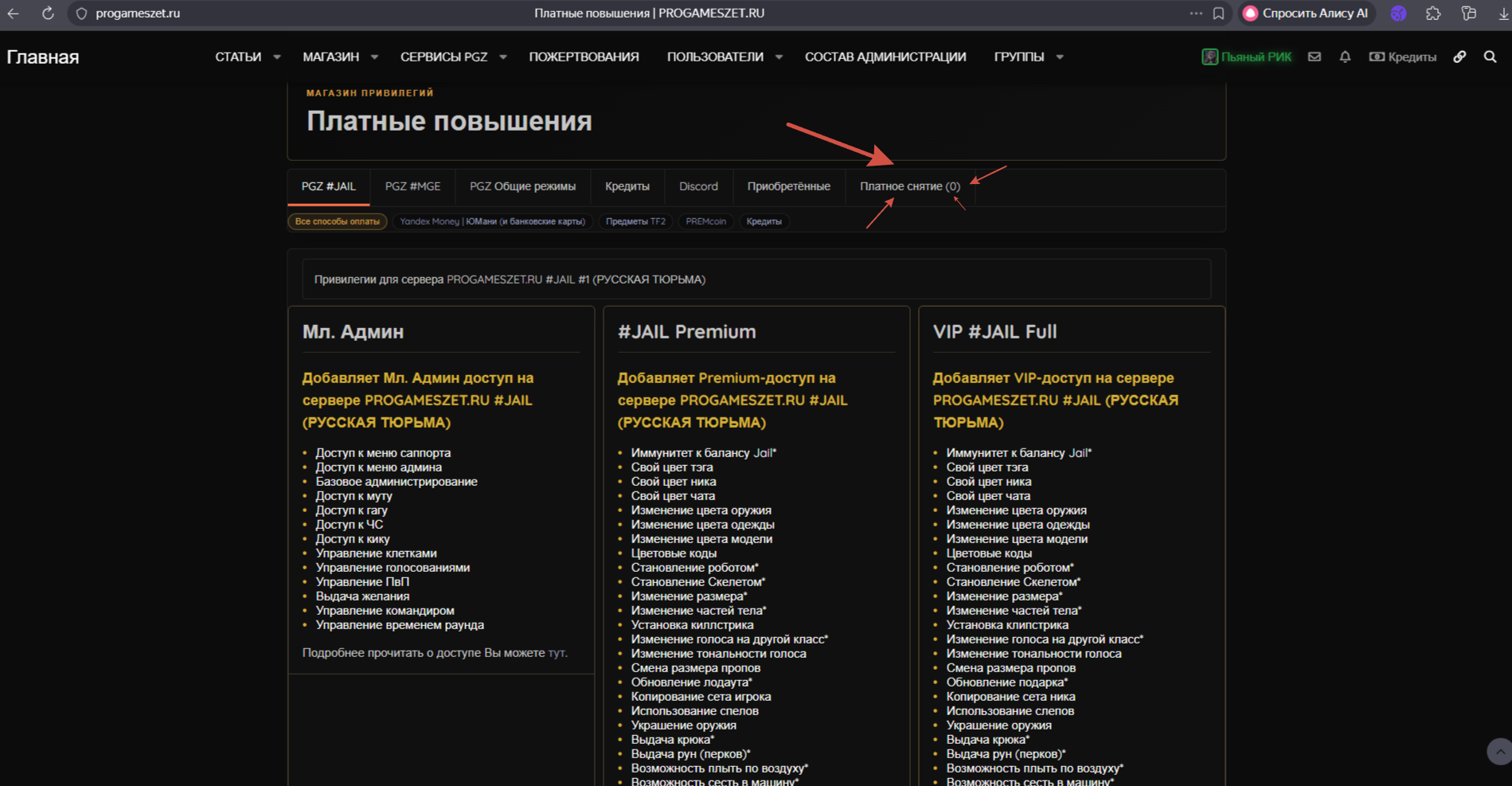The height and width of the screenshot is (786, 1512).
Task: Click the progameszet.ru address bar
Action: click(x=138, y=14)
